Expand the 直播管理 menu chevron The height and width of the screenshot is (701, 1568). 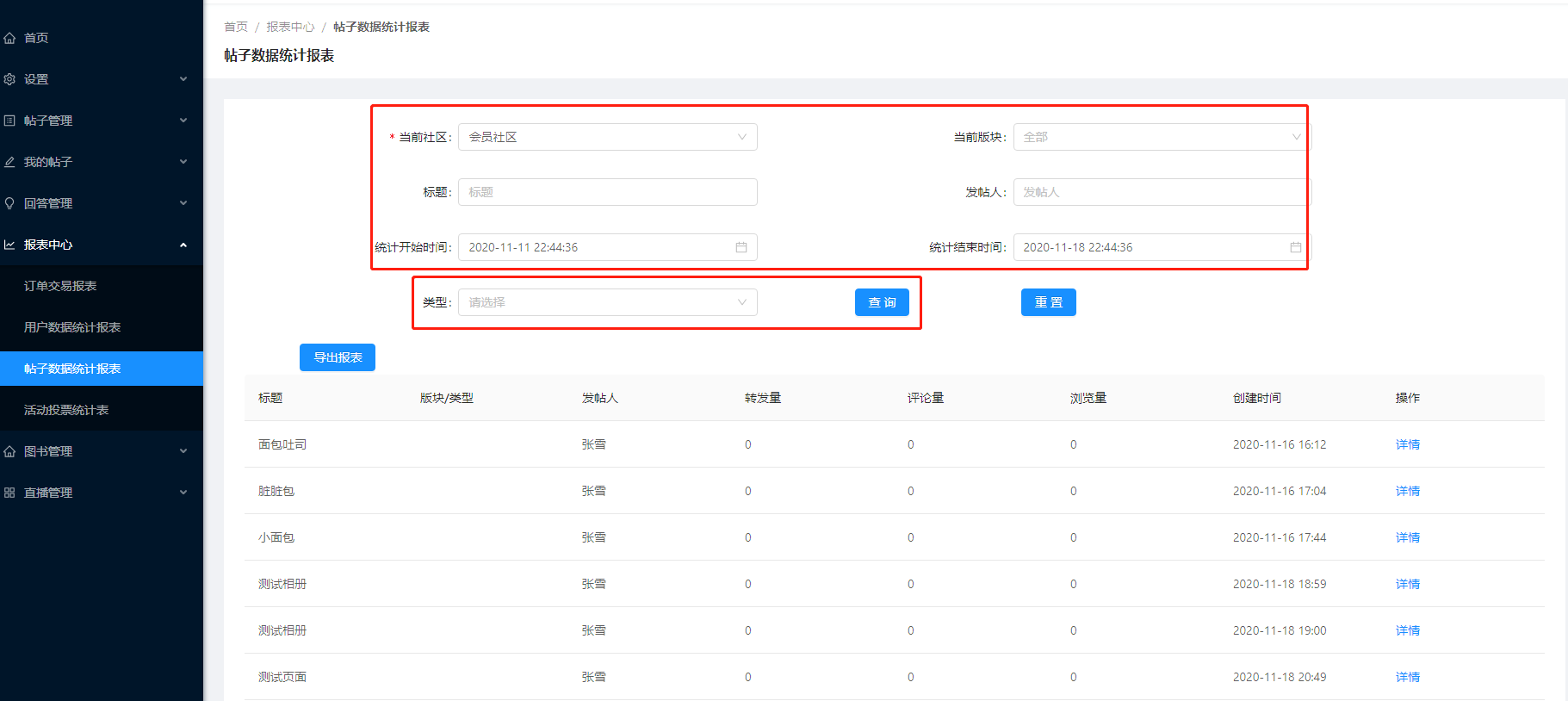tap(183, 493)
